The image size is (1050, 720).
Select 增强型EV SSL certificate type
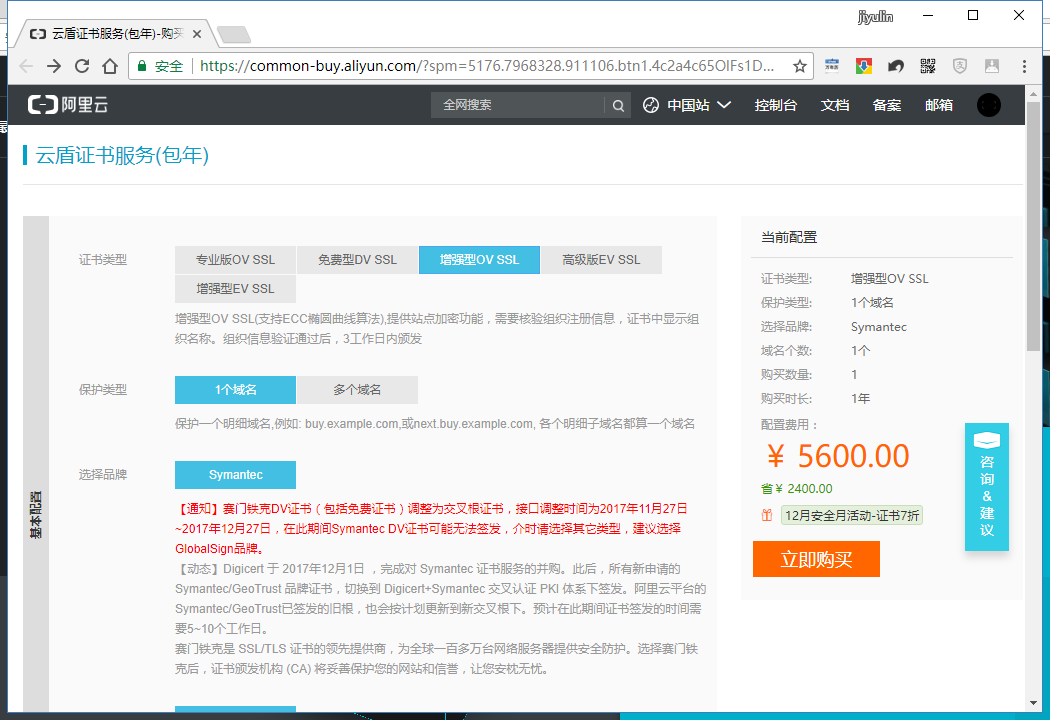click(235, 289)
